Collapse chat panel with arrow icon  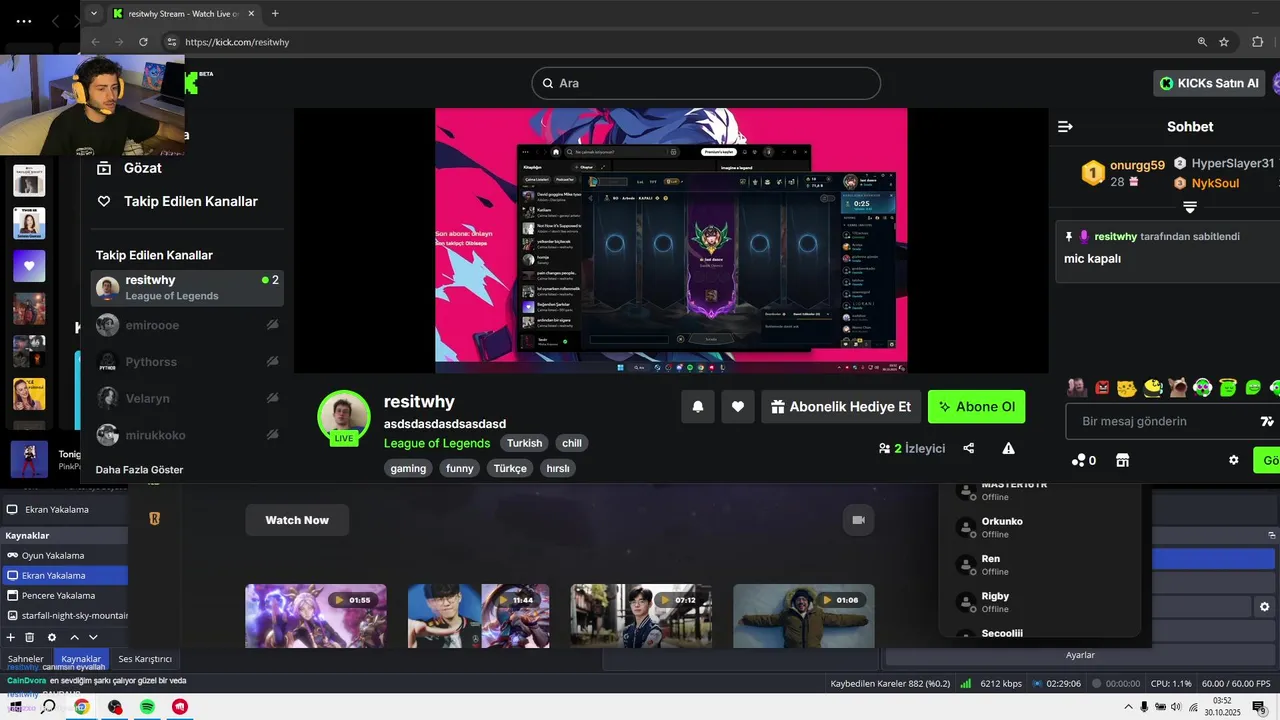pos(1065,127)
